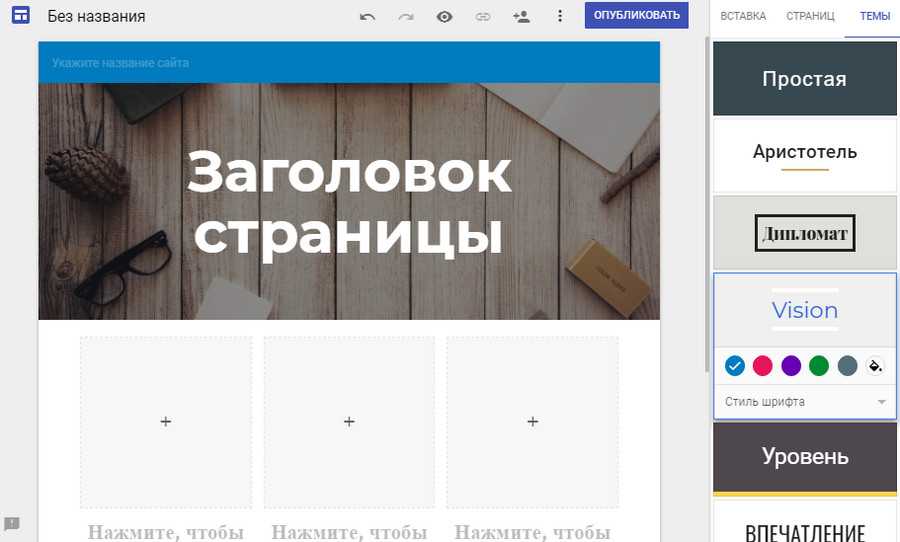Switch to the Страницы tab

810,16
